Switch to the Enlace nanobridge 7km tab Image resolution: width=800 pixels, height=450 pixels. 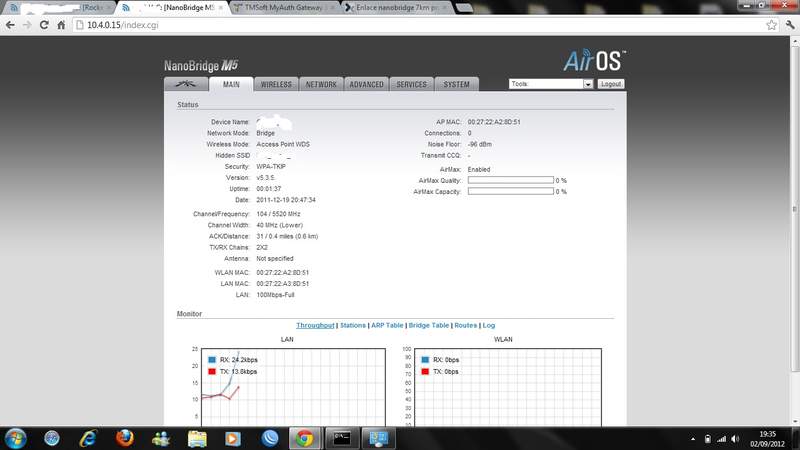397,8
